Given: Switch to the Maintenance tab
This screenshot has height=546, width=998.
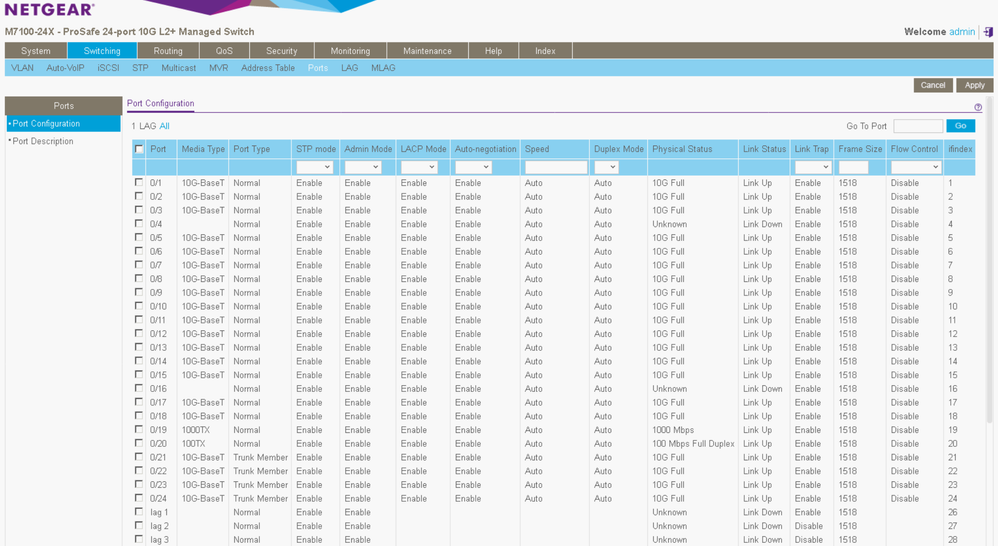Looking at the screenshot, I should click(x=427, y=51).
